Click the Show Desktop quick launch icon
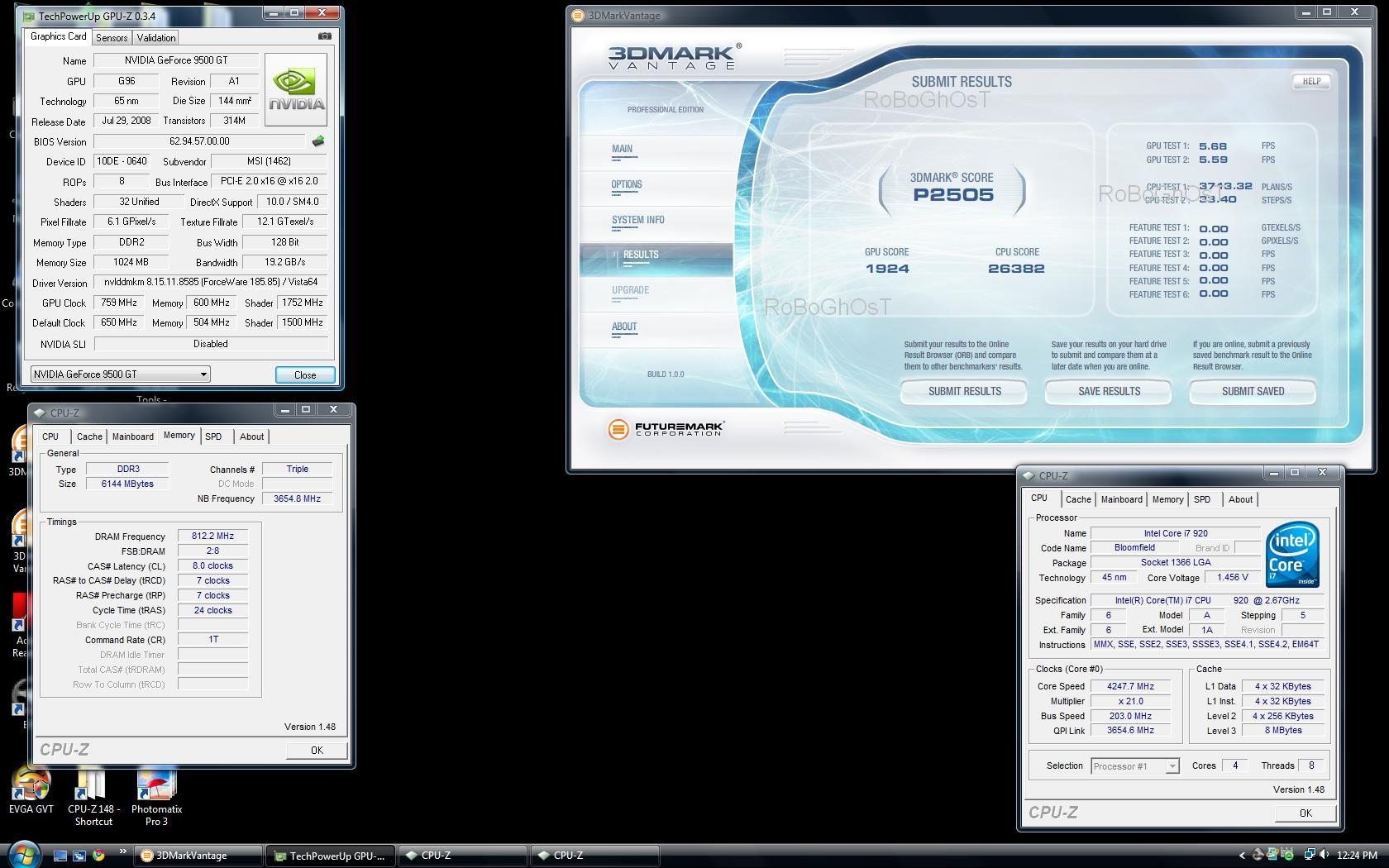 click(x=60, y=856)
